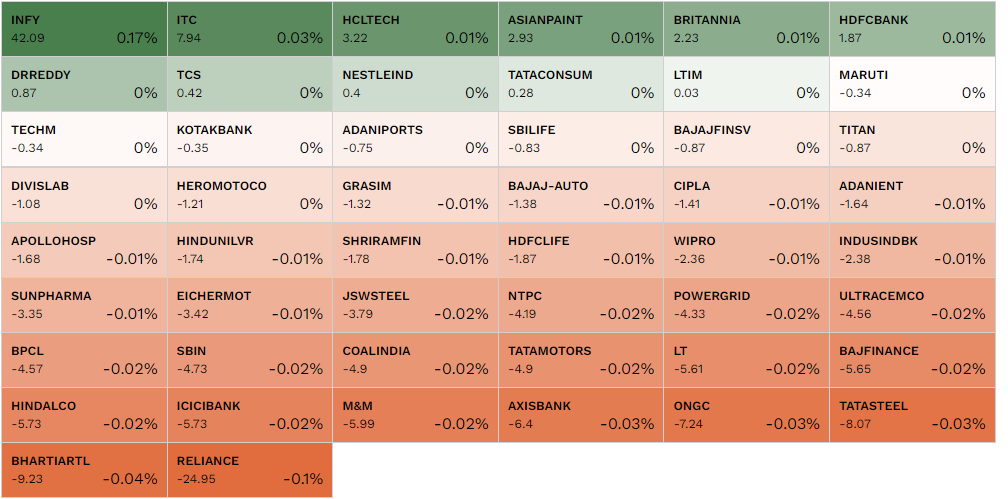The image size is (1008, 499).
Task: Open the BHARTIARTL tile
Action: [84, 470]
